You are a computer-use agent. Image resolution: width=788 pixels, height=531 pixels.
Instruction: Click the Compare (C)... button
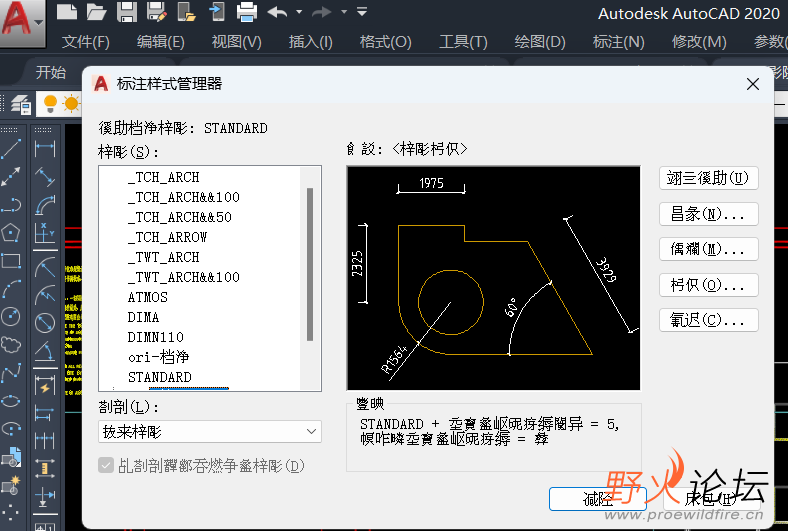coord(709,320)
